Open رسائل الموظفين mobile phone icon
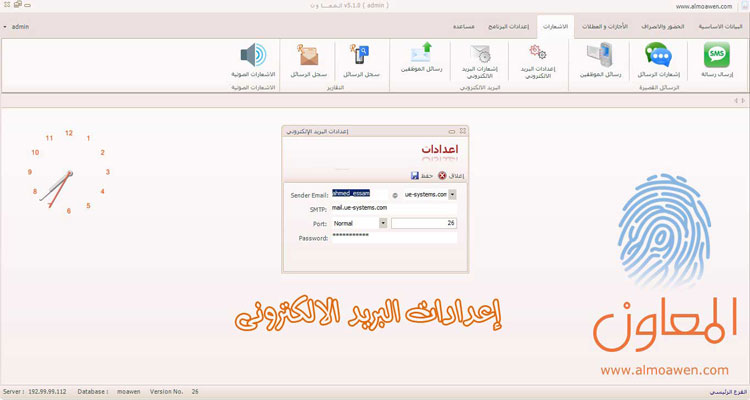This screenshot has width=750, height=400. coord(600,54)
